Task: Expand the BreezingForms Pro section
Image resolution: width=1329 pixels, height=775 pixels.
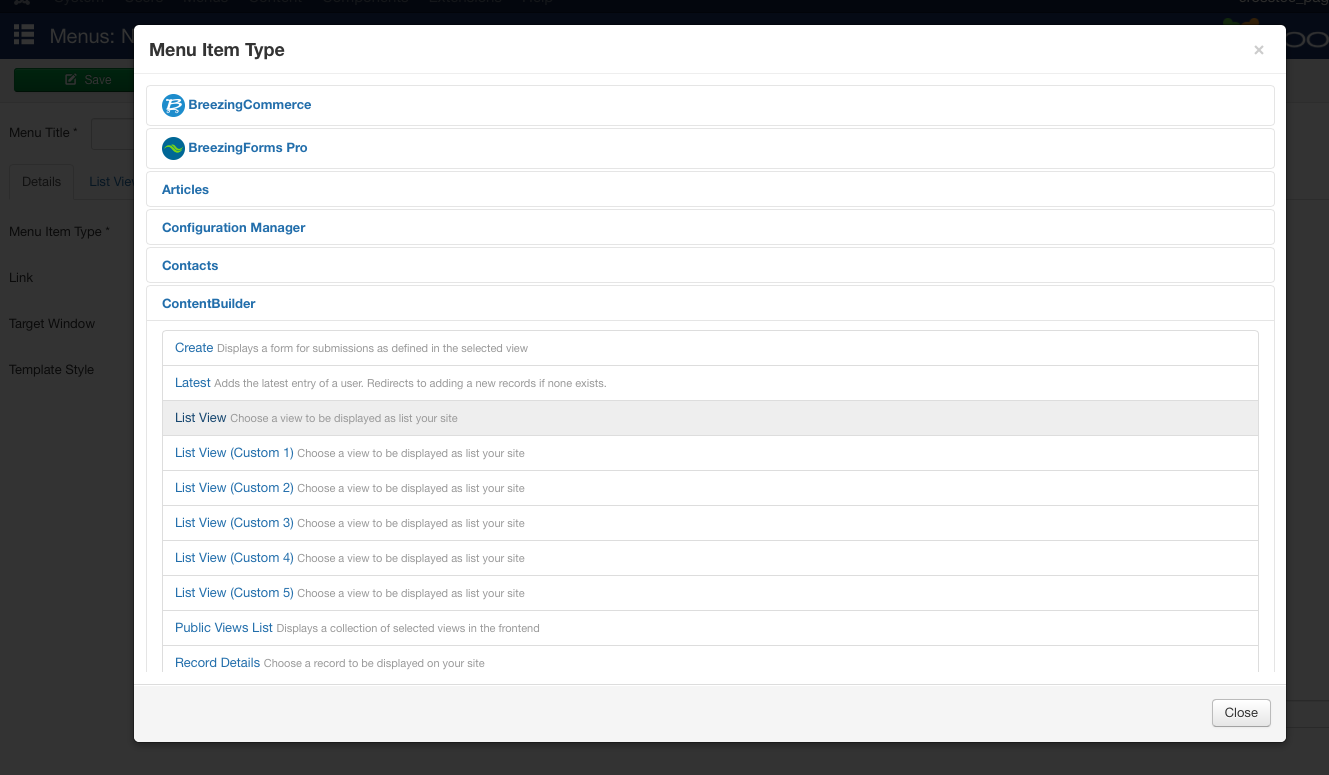Action: click(x=247, y=148)
